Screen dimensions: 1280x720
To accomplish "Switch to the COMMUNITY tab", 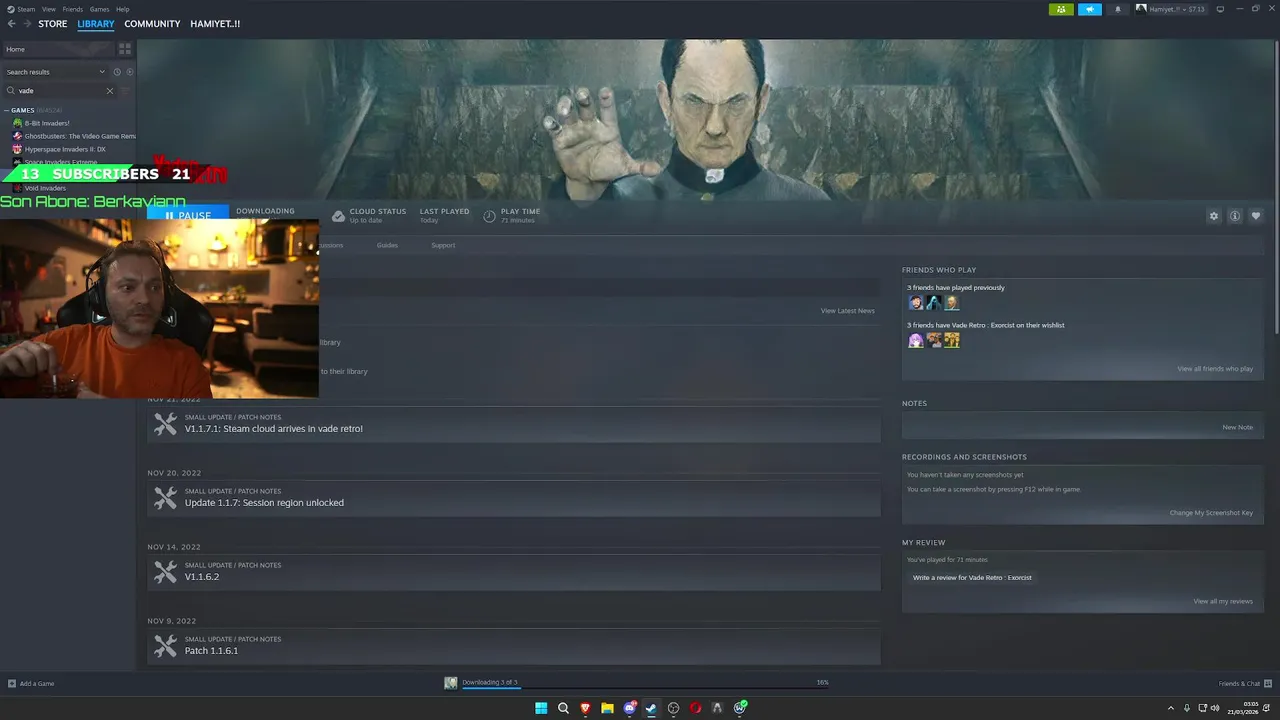I will 152,24.
